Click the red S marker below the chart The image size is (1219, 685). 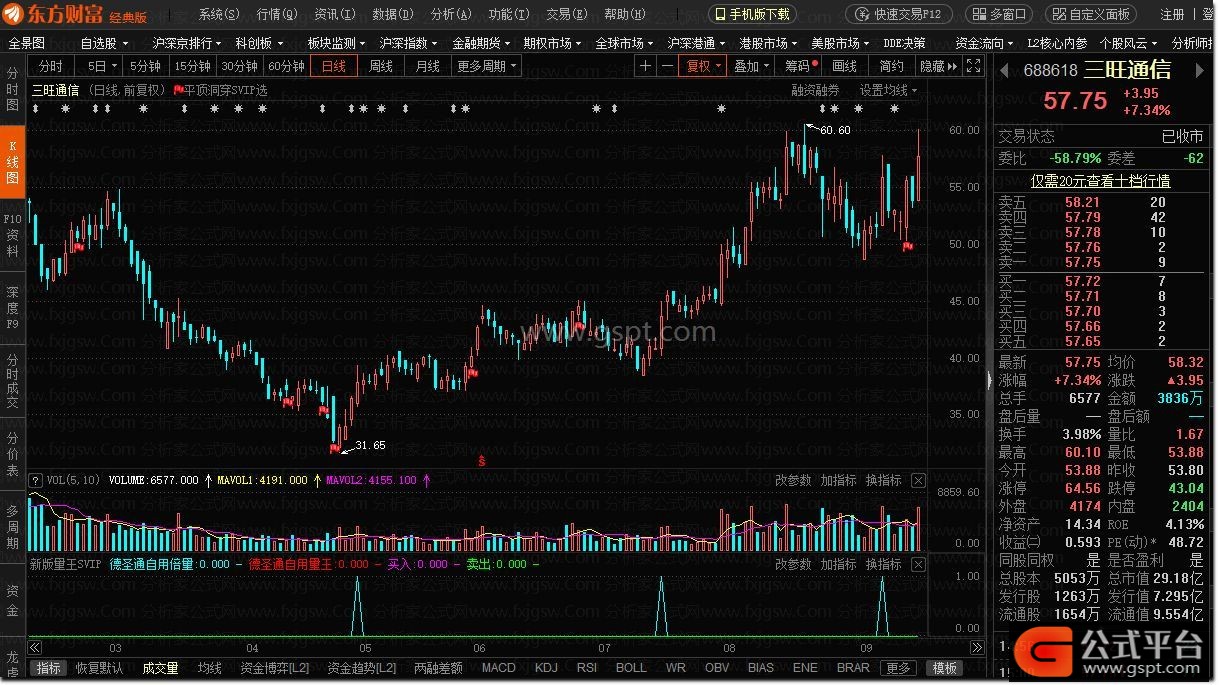pyautogui.click(x=482, y=460)
